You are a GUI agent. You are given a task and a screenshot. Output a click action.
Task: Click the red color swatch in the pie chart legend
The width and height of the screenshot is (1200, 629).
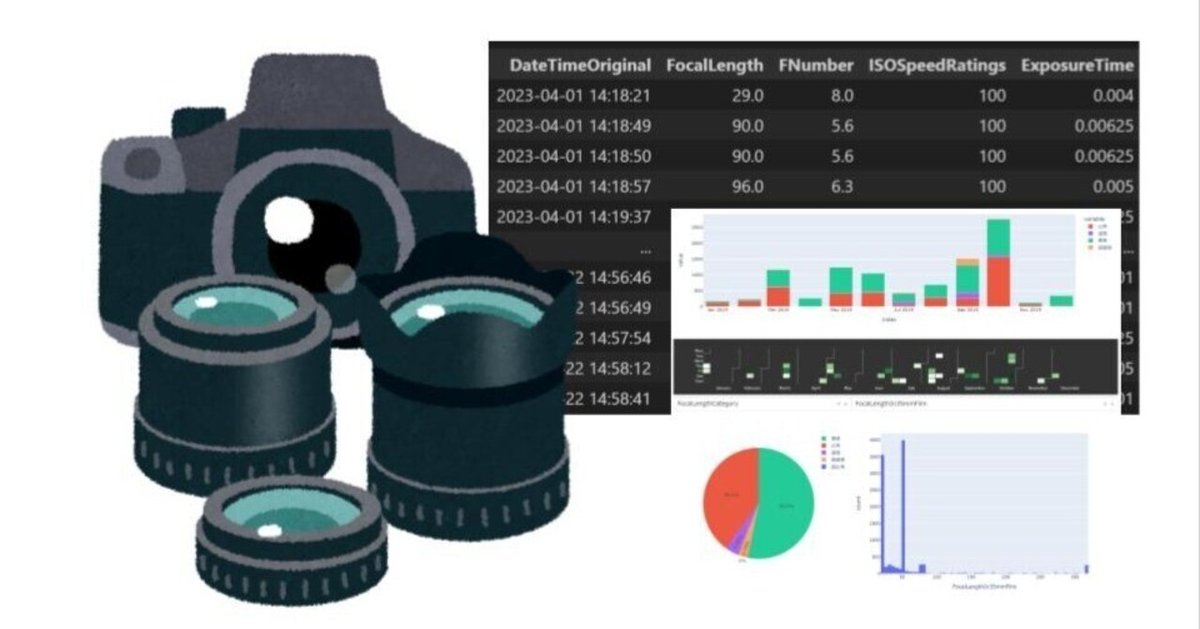coord(823,445)
